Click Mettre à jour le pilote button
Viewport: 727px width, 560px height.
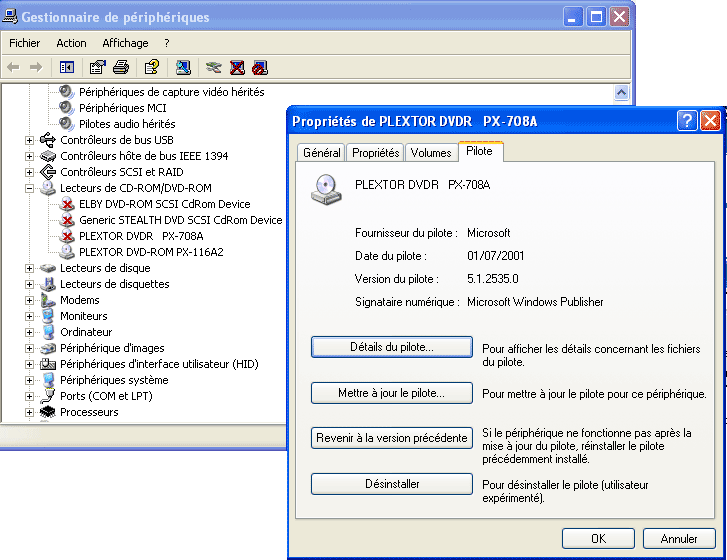(392, 393)
